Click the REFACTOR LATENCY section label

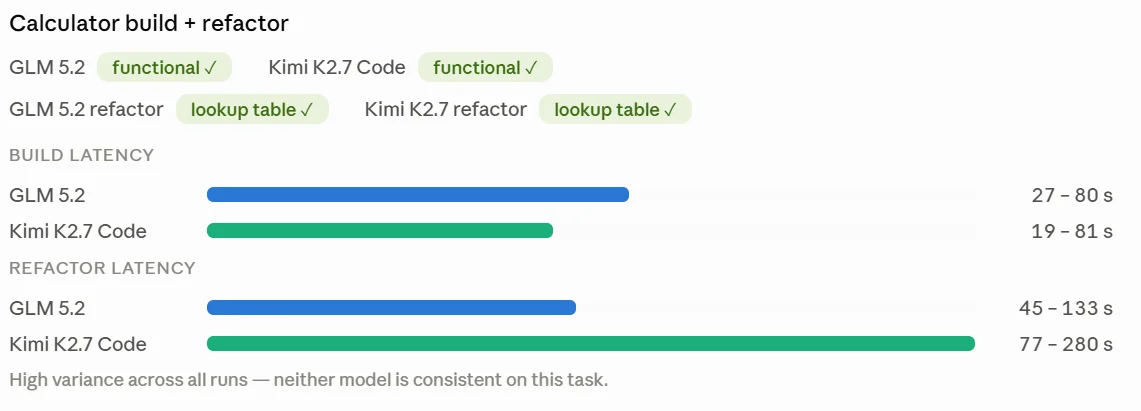coord(103,268)
